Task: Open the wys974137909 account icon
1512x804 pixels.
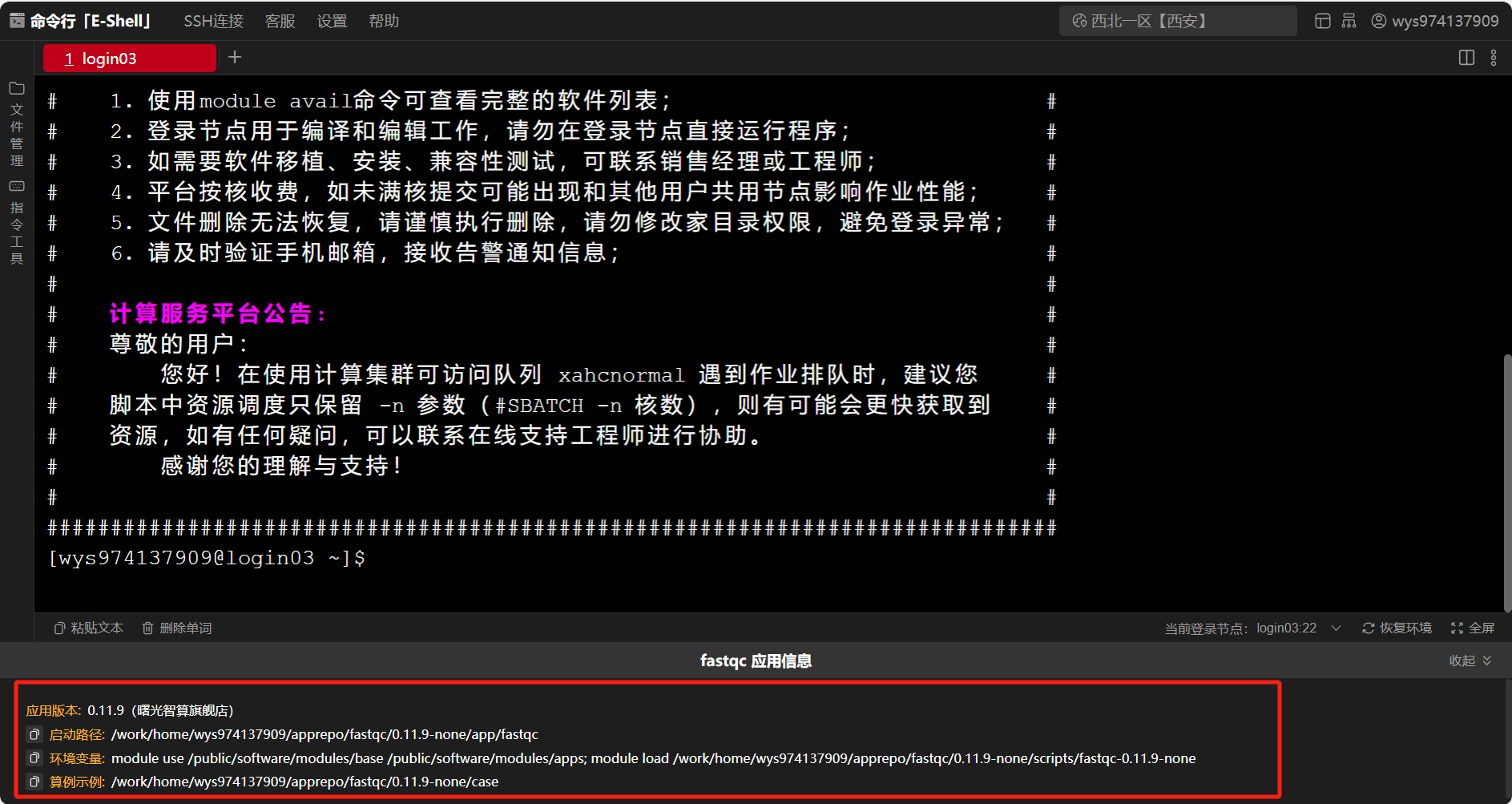Action: point(1378,20)
